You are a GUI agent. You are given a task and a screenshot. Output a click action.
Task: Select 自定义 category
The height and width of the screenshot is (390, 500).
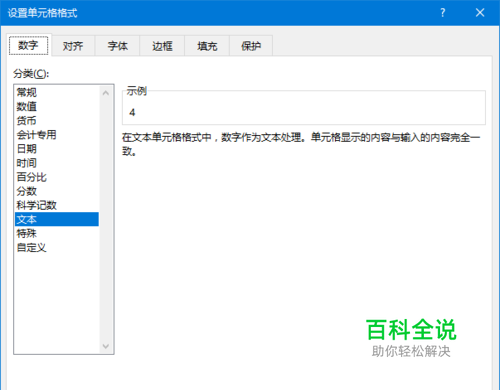click(x=57, y=248)
